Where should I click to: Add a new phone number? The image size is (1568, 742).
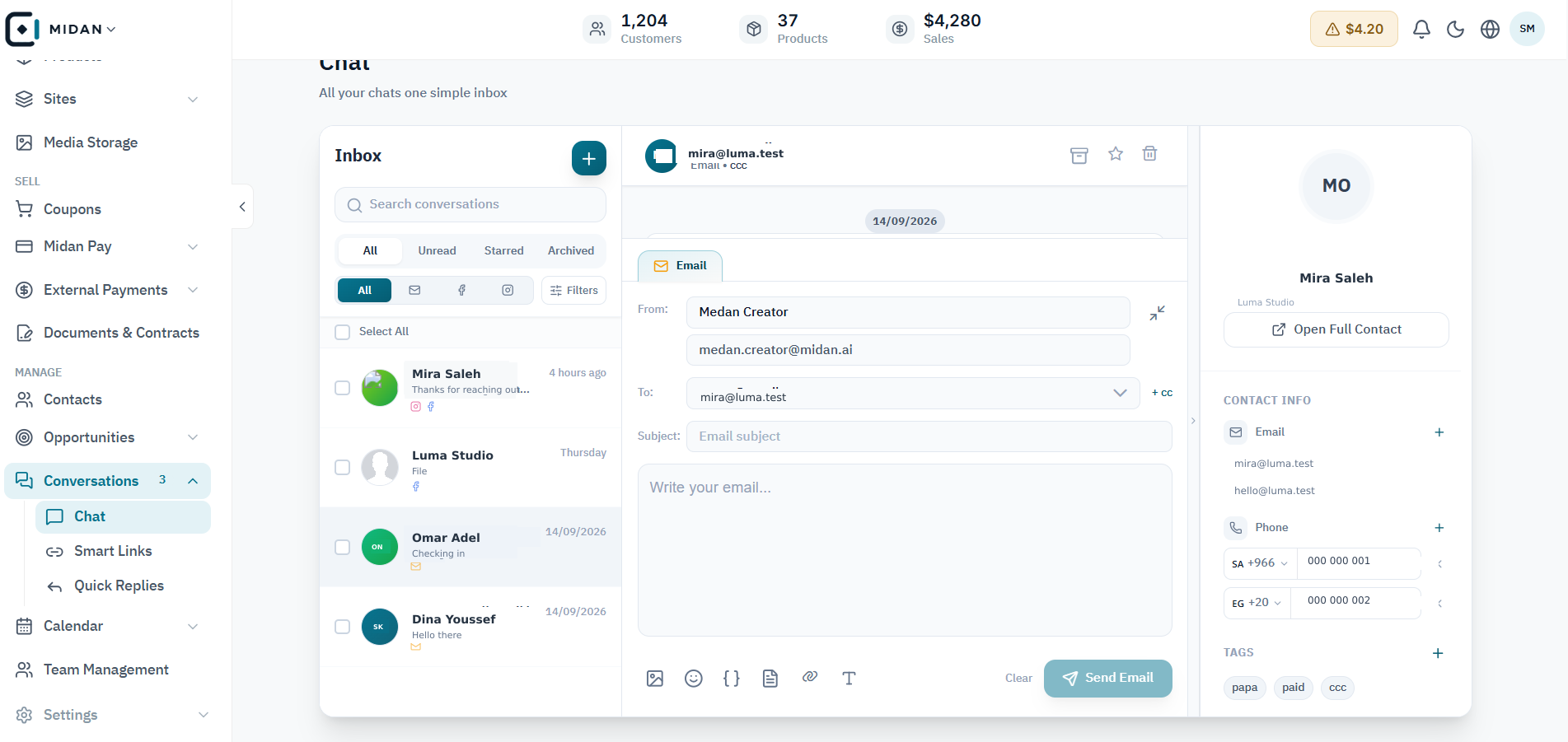point(1439,528)
